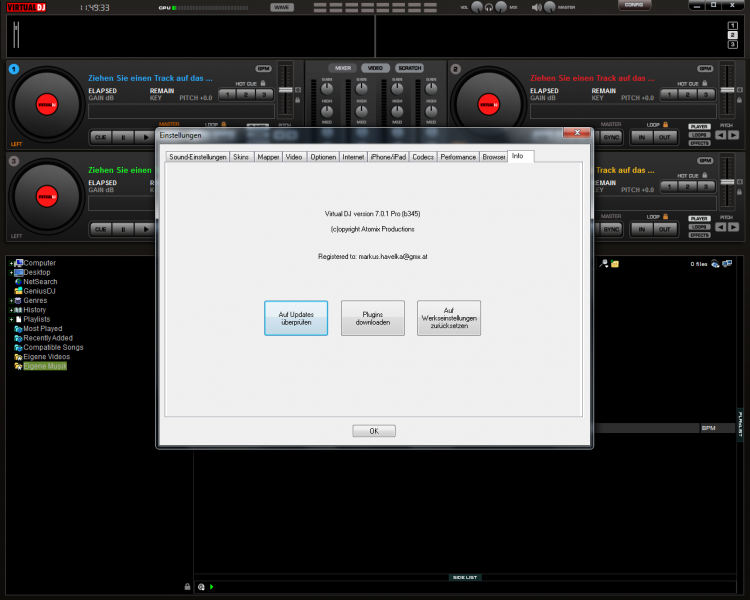Click deck 1 BPM button
The image size is (750, 600).
point(263,68)
